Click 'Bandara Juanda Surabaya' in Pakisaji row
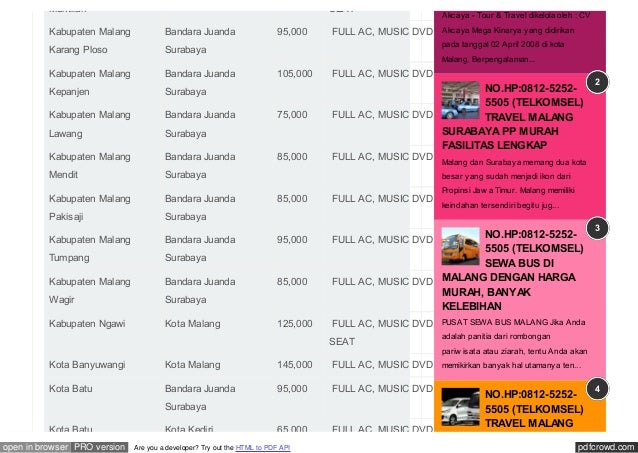The image size is (638, 453). pyautogui.click(x=200, y=208)
